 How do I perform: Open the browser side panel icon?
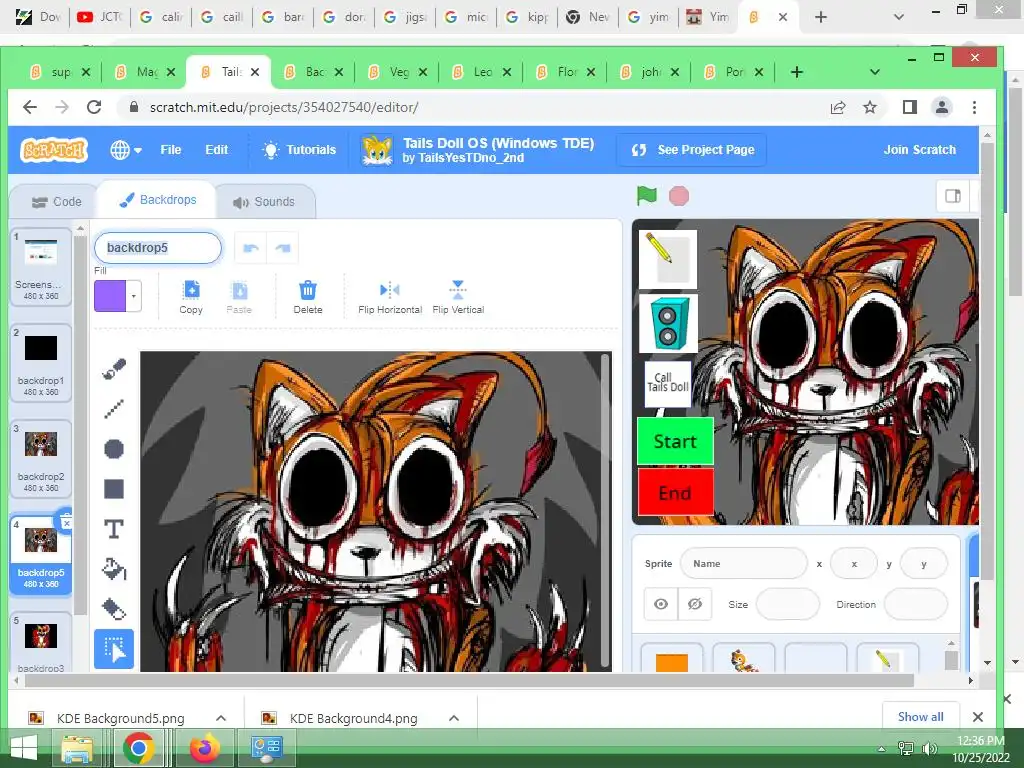coord(910,107)
